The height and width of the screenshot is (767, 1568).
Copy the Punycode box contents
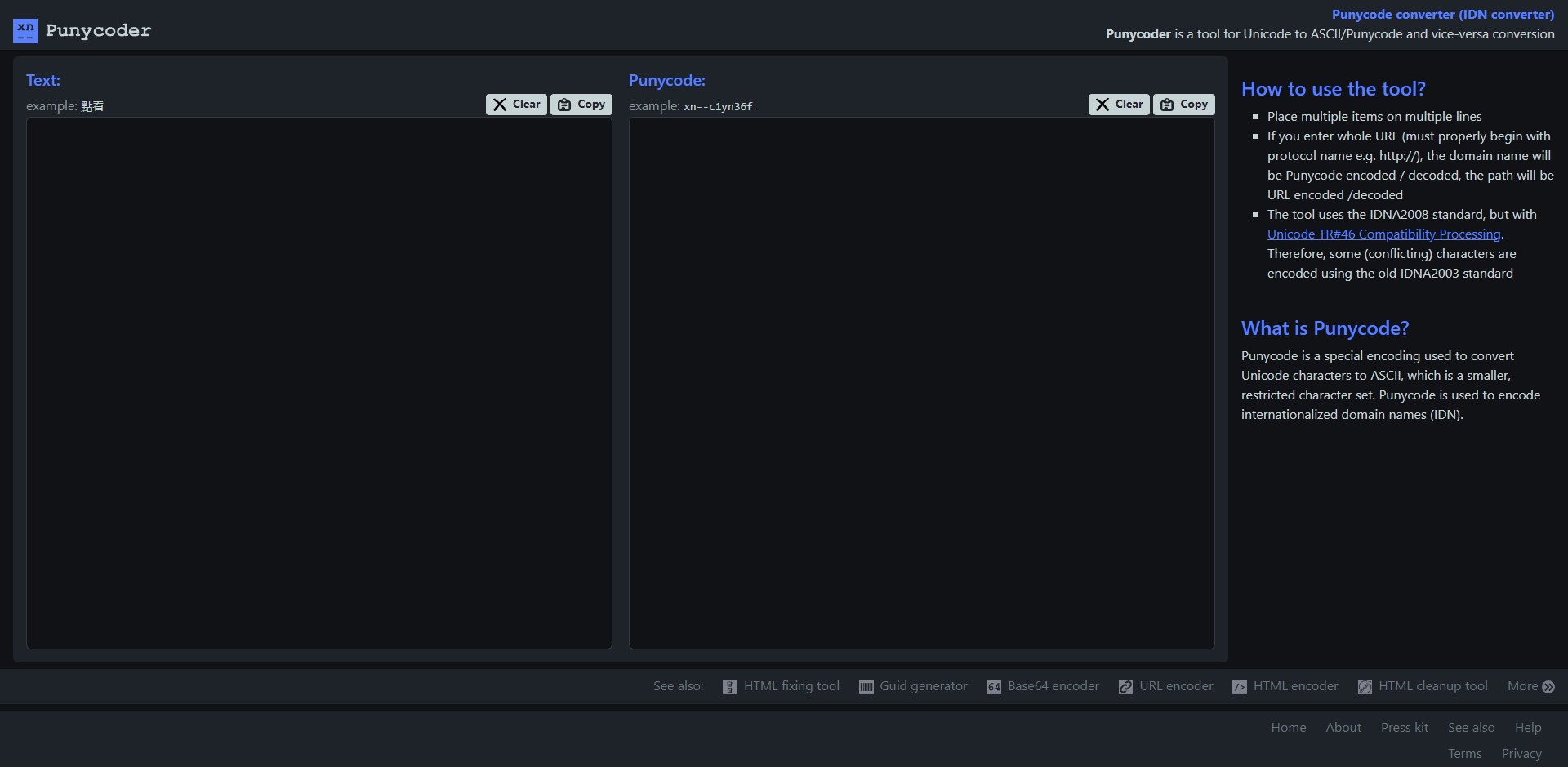[1184, 105]
